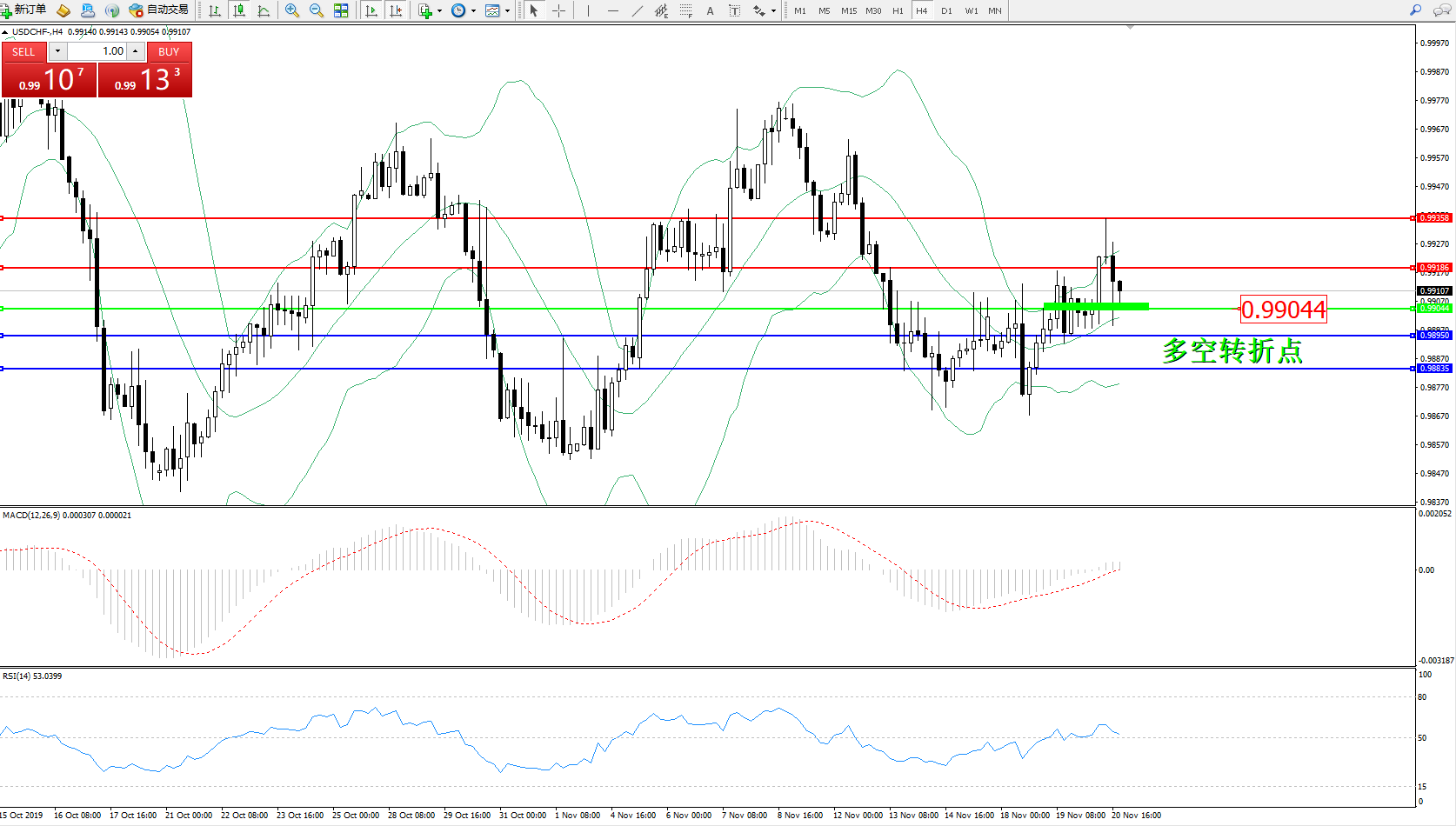Select the text label tool
The height and width of the screenshot is (826, 1456).
(711, 10)
